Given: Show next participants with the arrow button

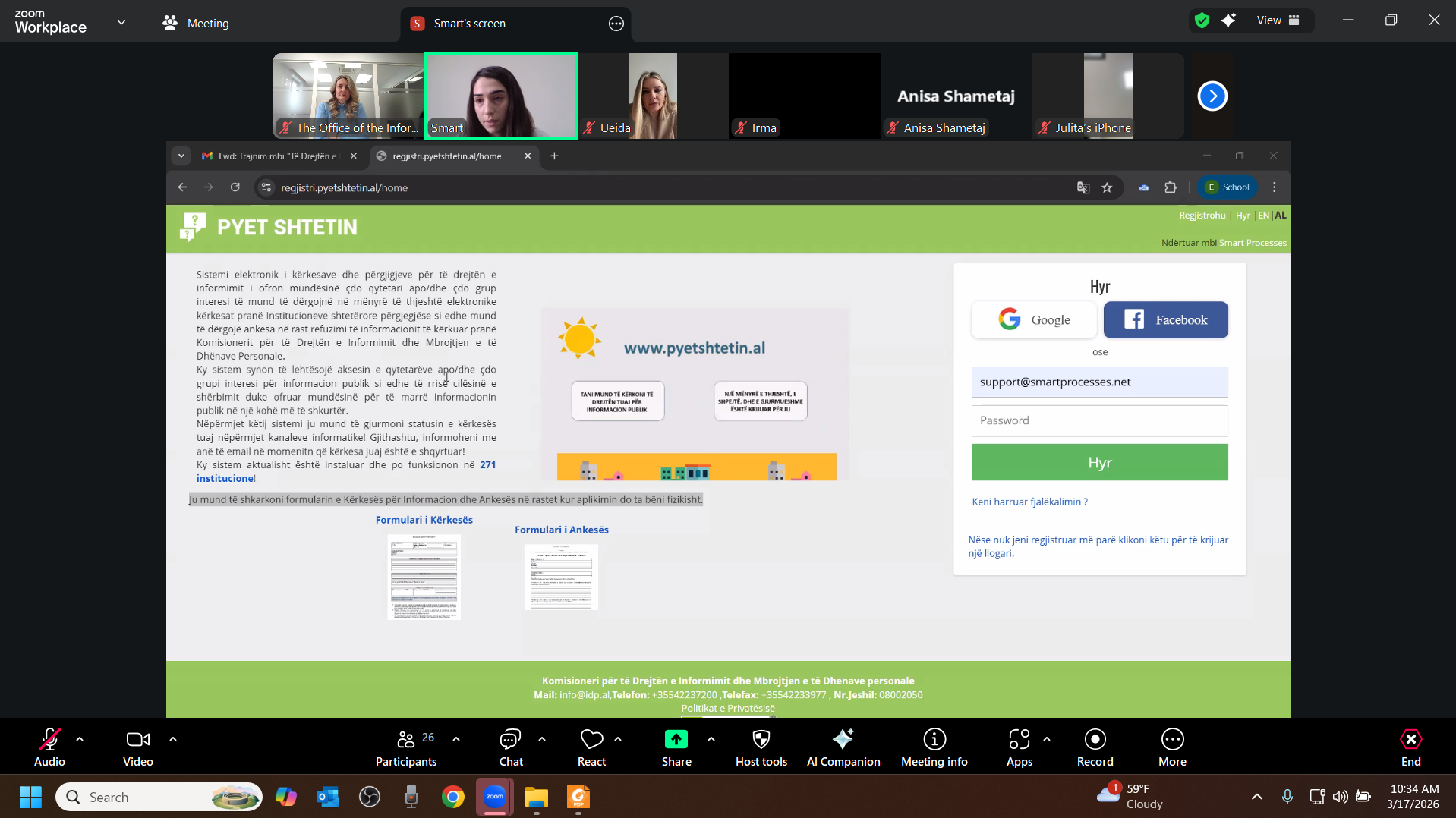Looking at the screenshot, I should pyautogui.click(x=1212, y=96).
